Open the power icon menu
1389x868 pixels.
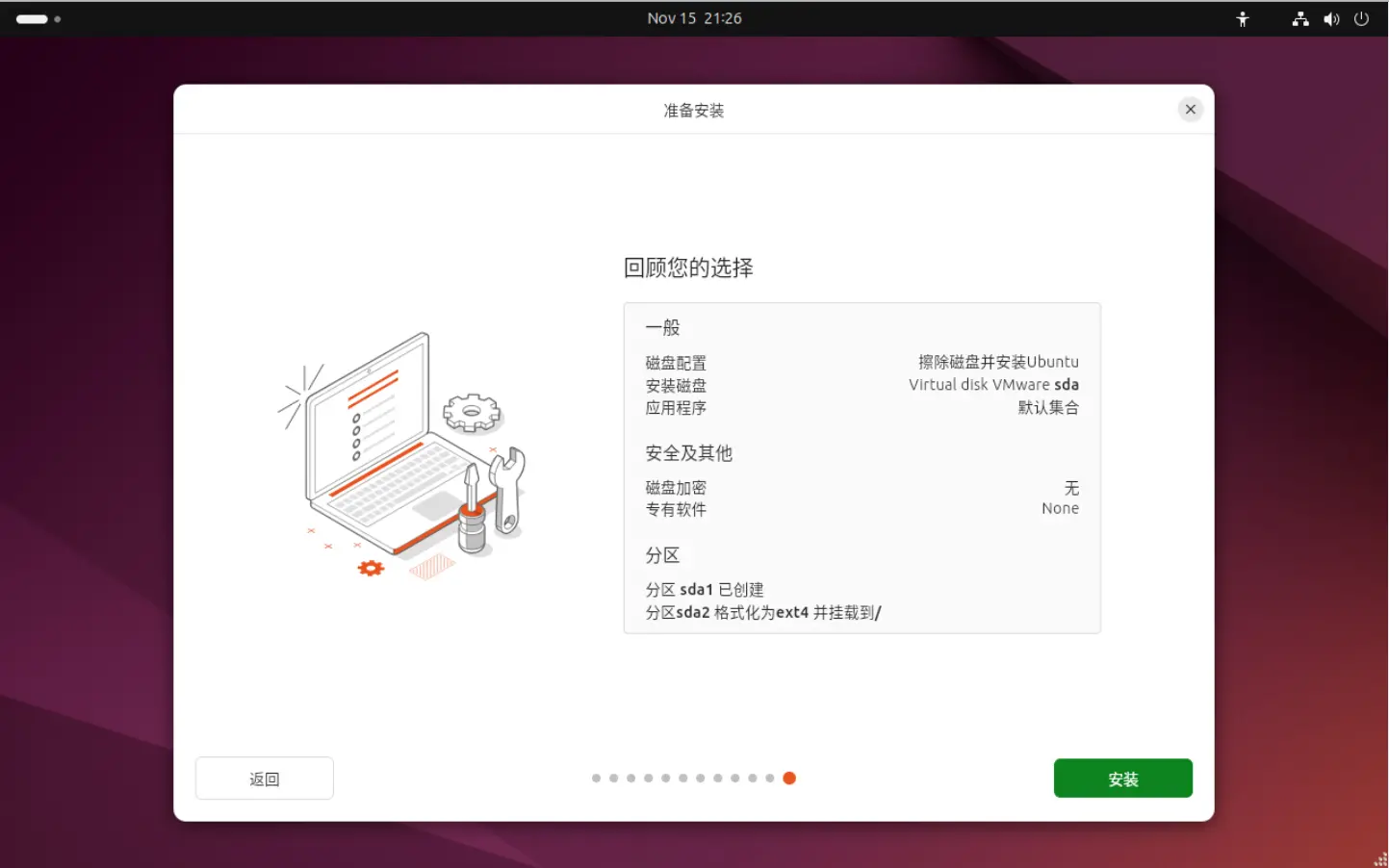tap(1361, 19)
